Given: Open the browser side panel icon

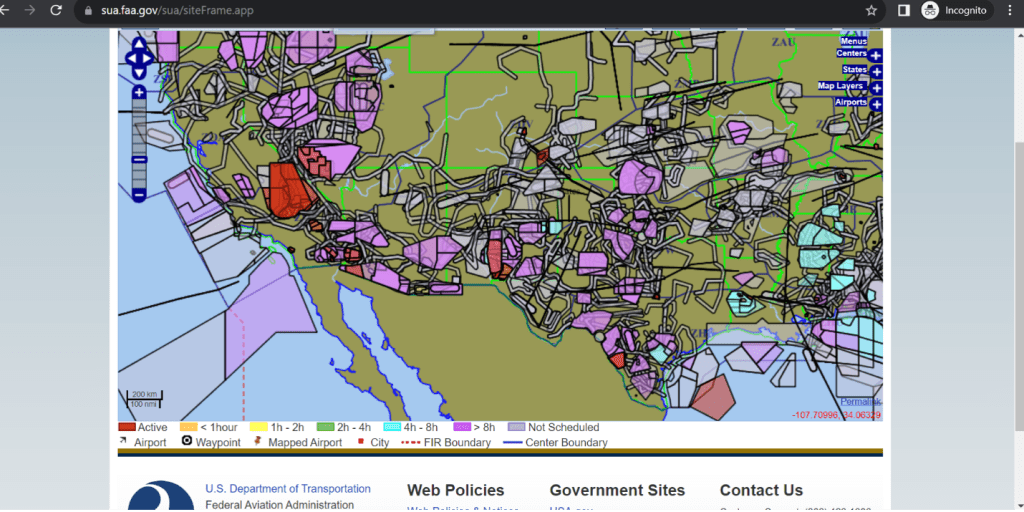Looking at the screenshot, I should click(x=903, y=10).
